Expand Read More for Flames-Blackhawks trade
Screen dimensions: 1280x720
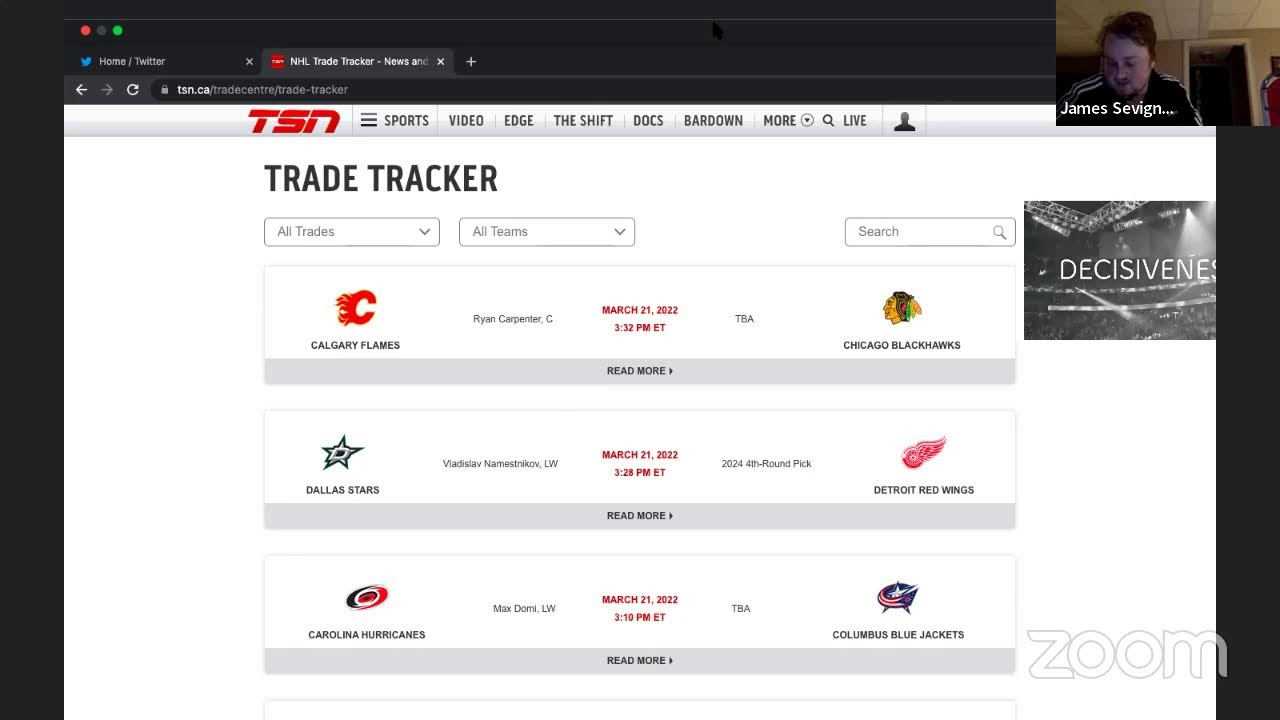click(x=640, y=371)
